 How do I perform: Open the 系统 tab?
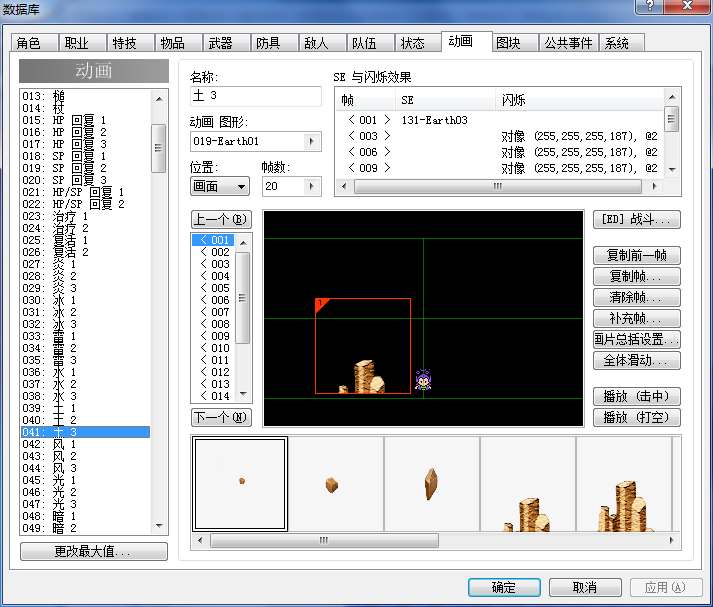(x=622, y=43)
